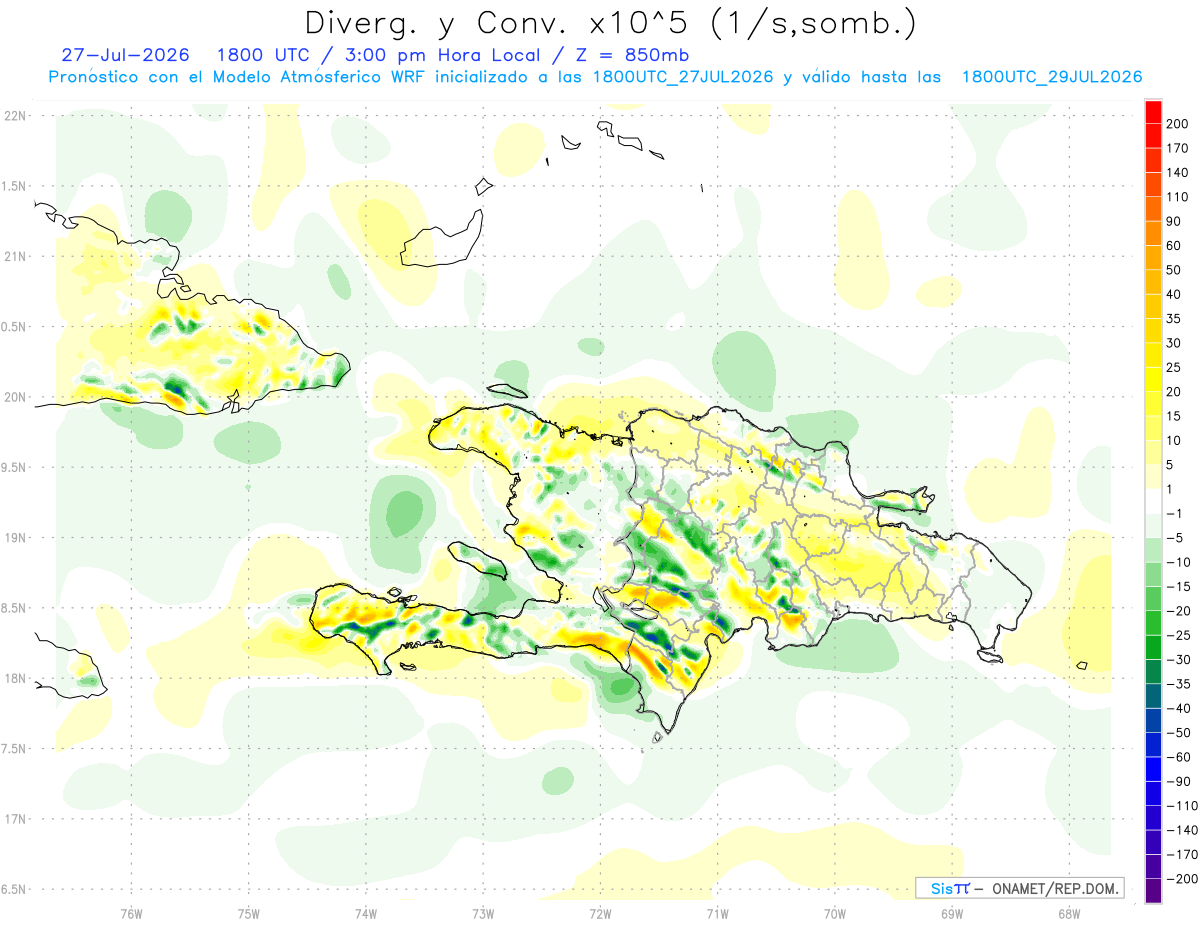The height and width of the screenshot is (927, 1200).
Task: Select the initialization time '1800UTC_27JUL2026'
Action: pos(684,77)
